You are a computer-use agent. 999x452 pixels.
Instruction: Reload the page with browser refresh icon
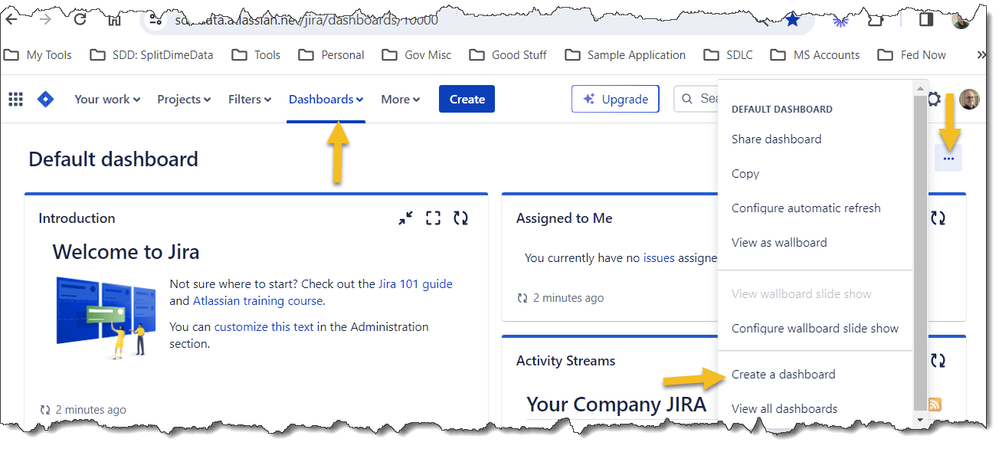80,19
